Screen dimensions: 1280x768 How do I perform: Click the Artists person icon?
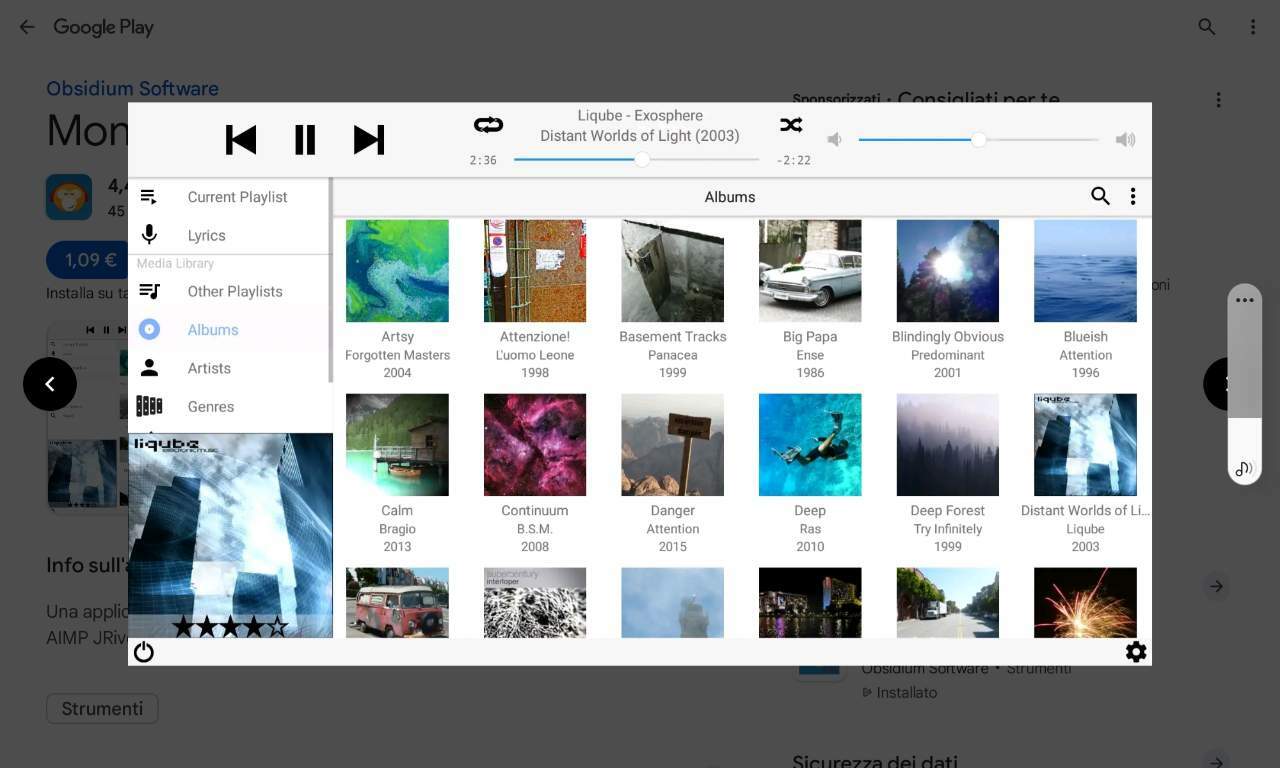click(149, 368)
